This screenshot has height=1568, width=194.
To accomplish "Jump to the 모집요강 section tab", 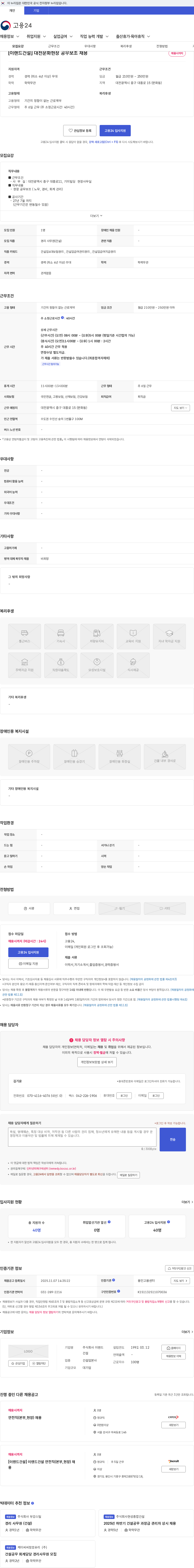I will point(18,46).
